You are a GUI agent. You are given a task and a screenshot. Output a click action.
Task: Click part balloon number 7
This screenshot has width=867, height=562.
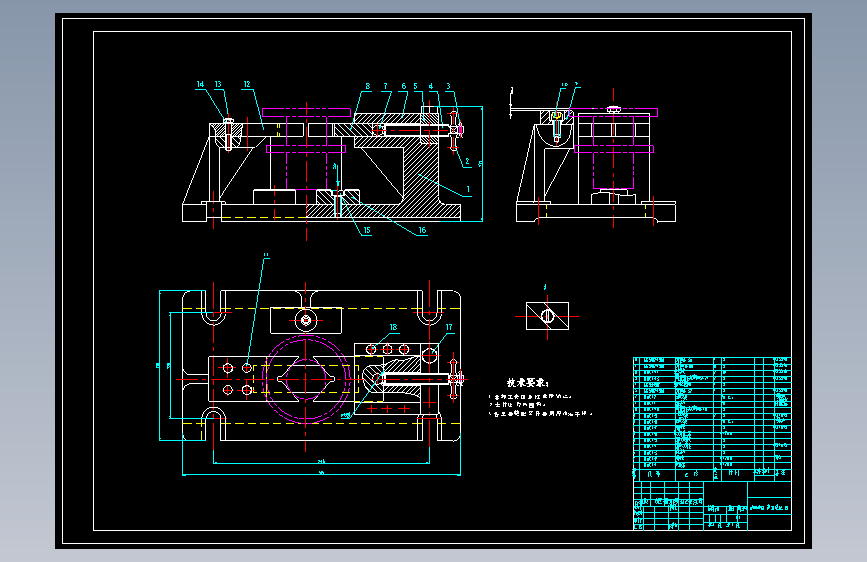(385, 86)
